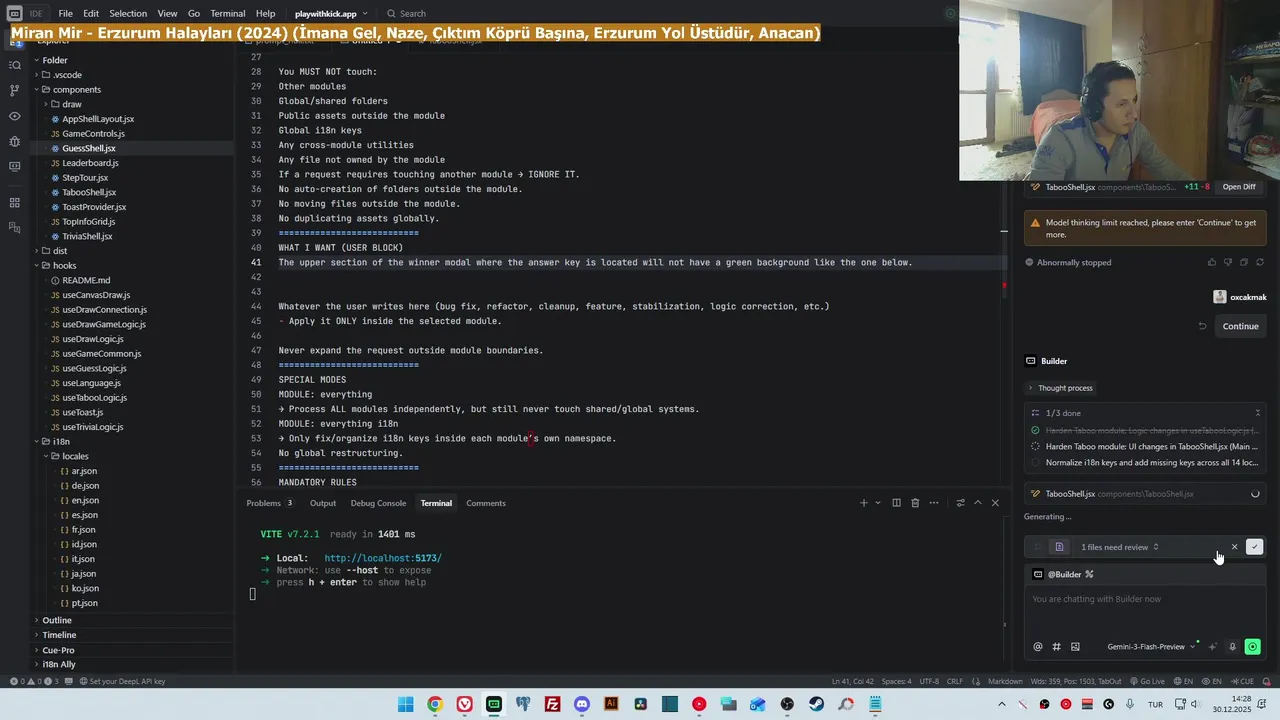Open useTabooLogic.js in hooks folder
This screenshot has height=720, width=1280.
point(94,398)
